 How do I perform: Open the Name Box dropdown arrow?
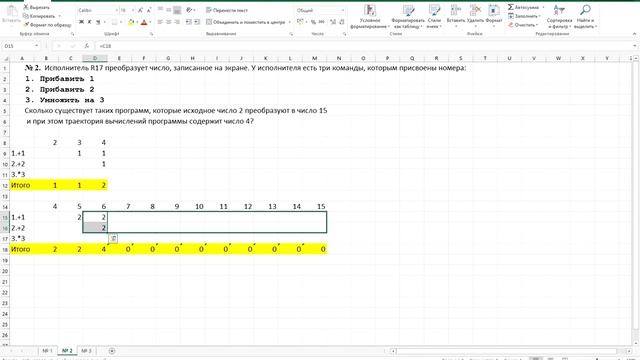pos(36,46)
